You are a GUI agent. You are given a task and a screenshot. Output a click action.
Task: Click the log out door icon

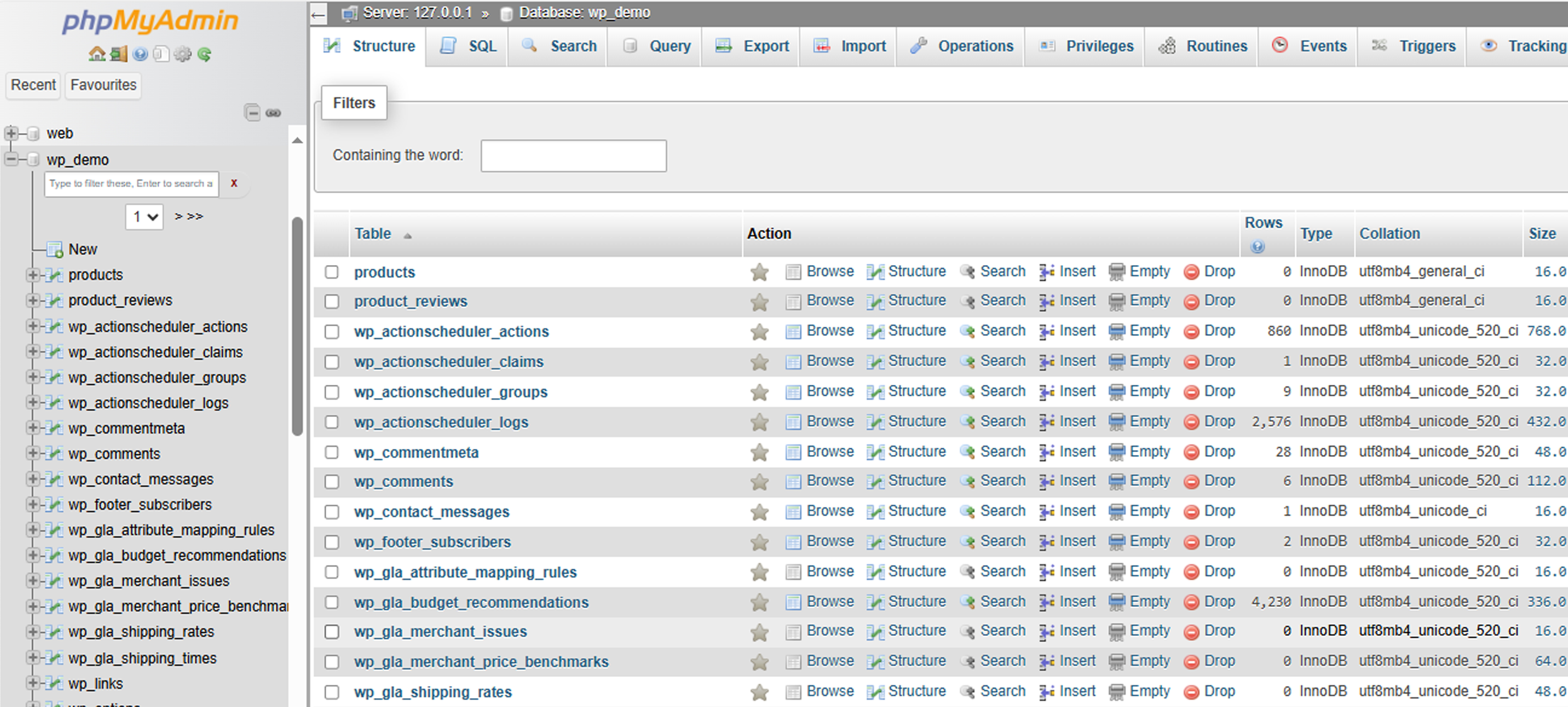[x=119, y=54]
